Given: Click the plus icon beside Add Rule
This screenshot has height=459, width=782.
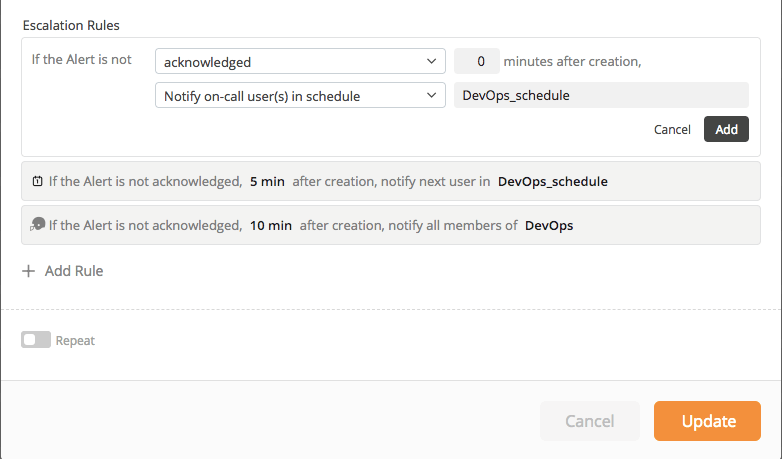Looking at the screenshot, I should point(28,271).
